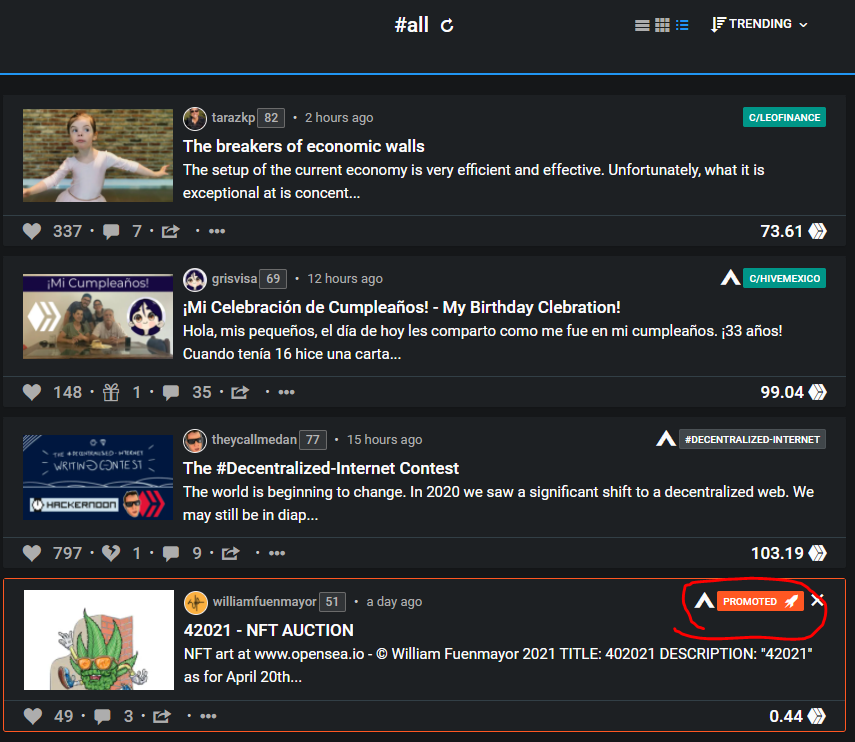Switch to classic list view
This screenshot has width=855, height=742.
(x=642, y=25)
